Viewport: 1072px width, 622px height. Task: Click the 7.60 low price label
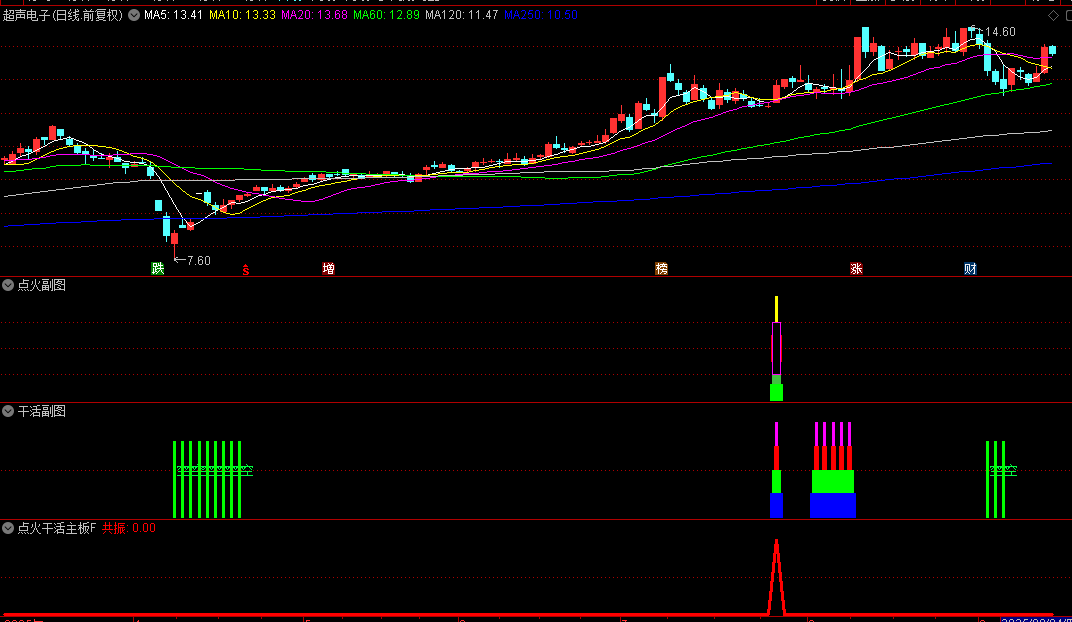point(198,260)
